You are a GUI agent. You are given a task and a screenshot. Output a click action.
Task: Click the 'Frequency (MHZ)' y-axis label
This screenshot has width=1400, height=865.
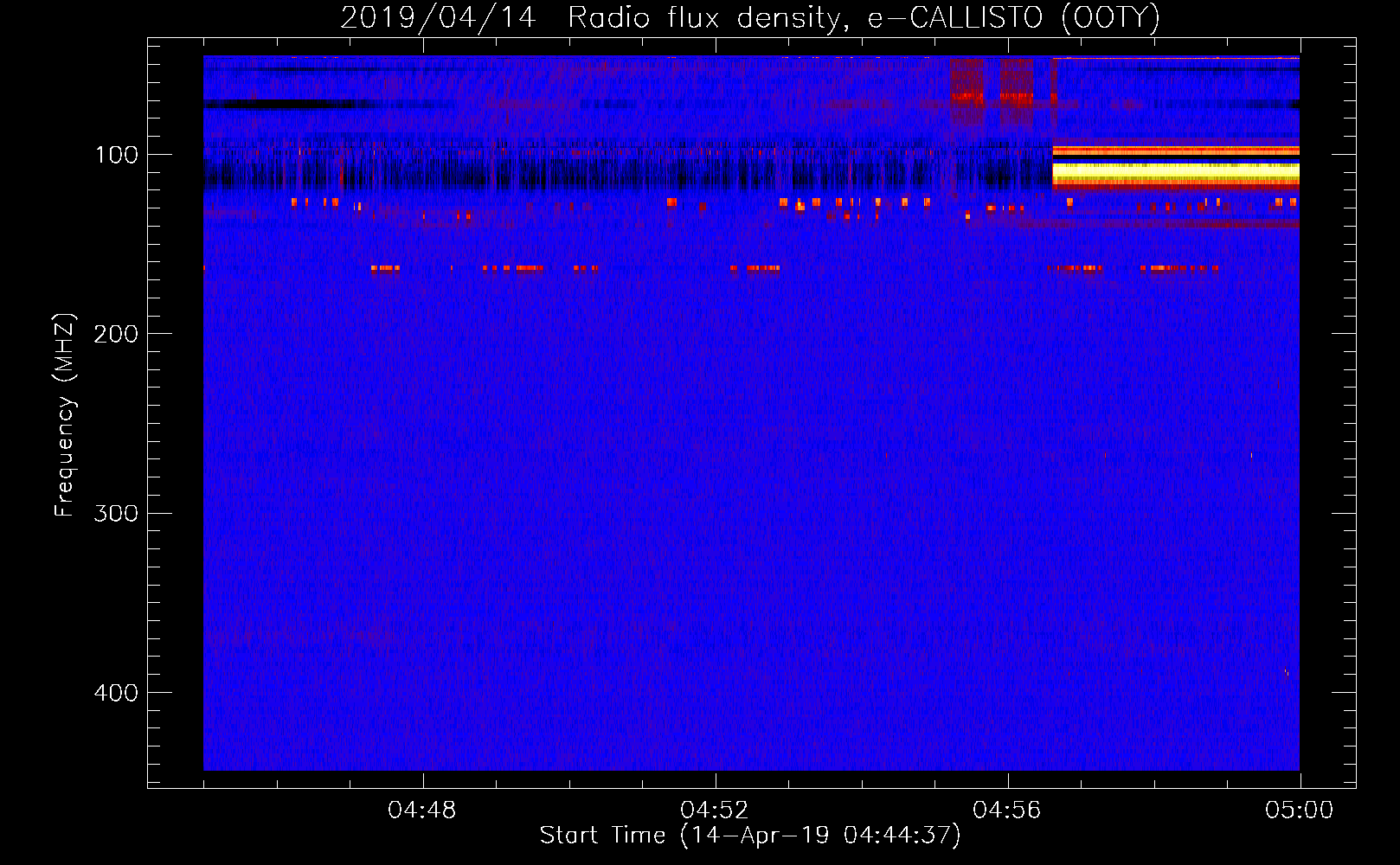pos(65,414)
